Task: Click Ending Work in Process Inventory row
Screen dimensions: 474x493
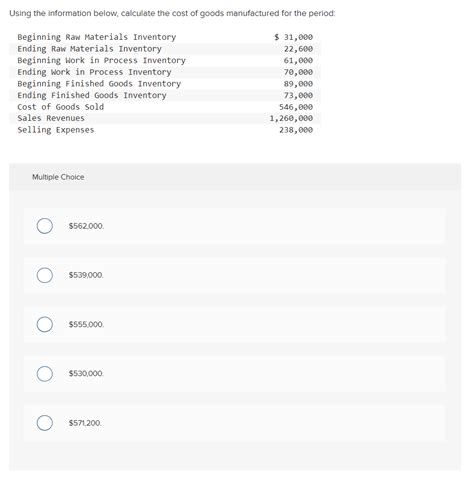Action: click(165, 72)
